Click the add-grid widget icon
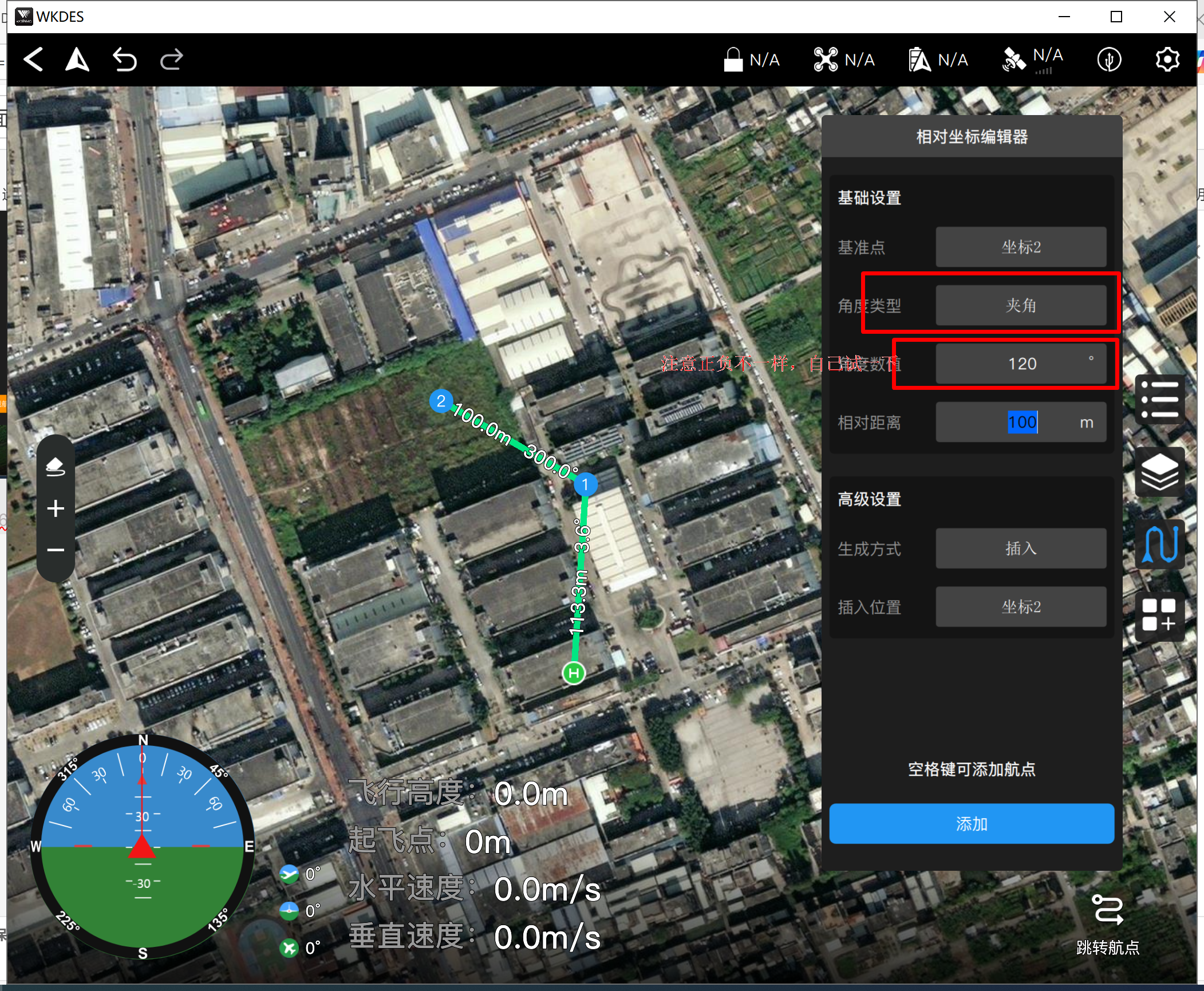1204x991 pixels. tap(1159, 615)
